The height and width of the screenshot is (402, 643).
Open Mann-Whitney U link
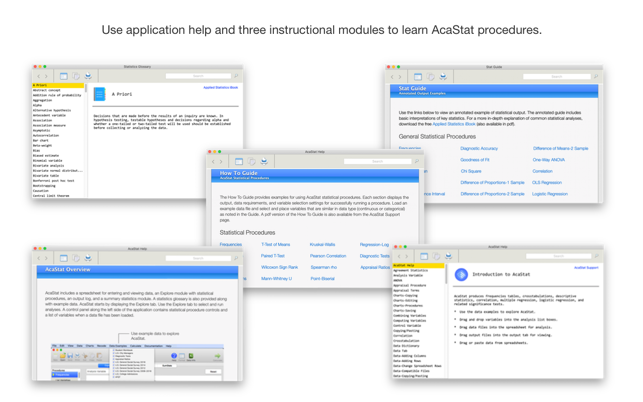pos(277,279)
